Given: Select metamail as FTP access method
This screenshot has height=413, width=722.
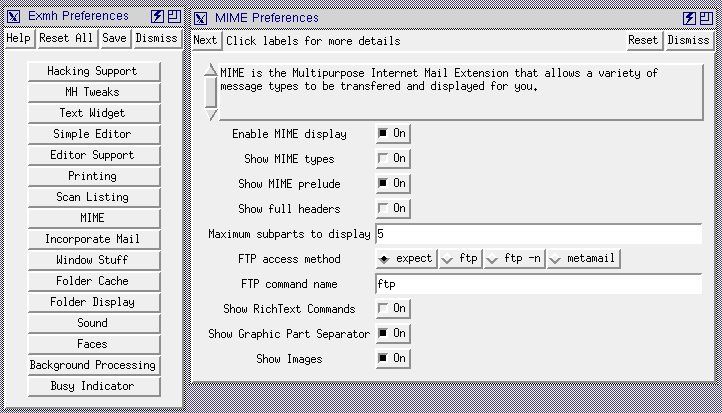Looking at the screenshot, I should tap(583, 259).
